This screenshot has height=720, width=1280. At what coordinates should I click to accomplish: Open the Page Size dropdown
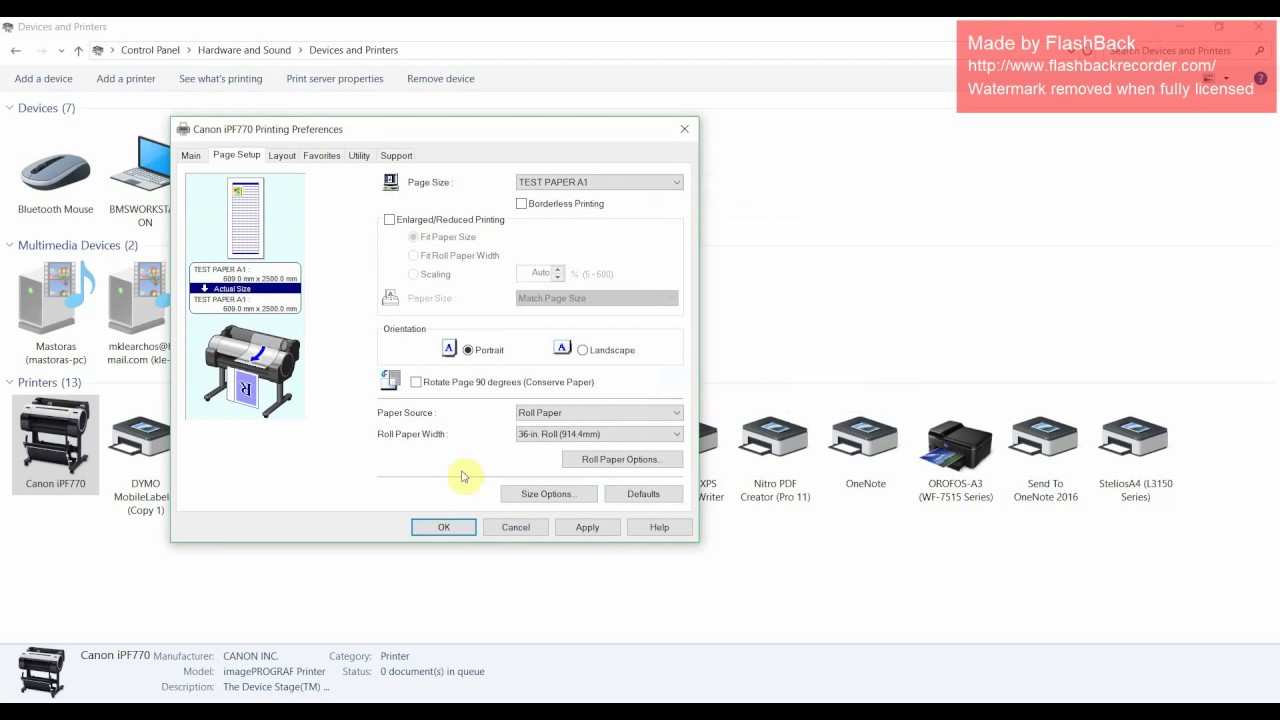599,182
